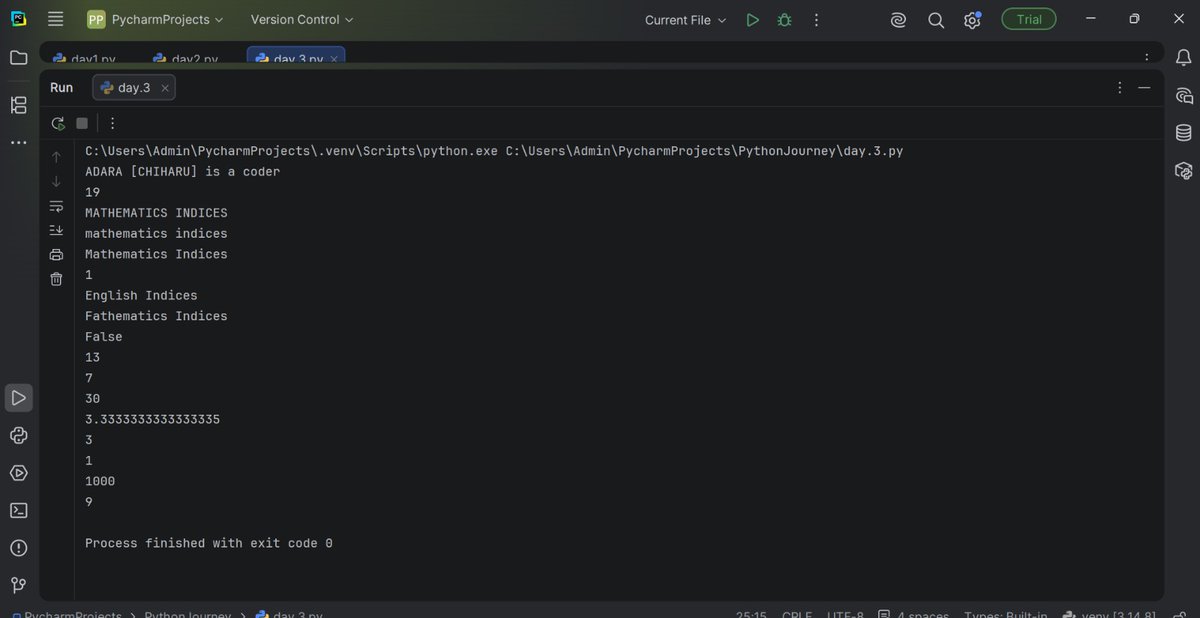Image resolution: width=1200 pixels, height=618 pixels.
Task: Rerun day.3 in the Run panel
Action: pos(58,123)
